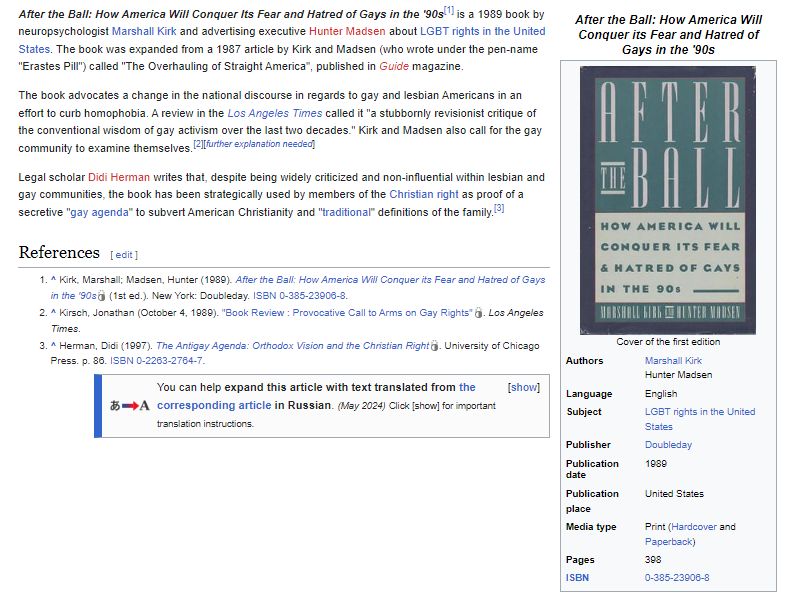Click the lock icon after The Antigay Agenda
Screen dimensions: 803x596
click(x=435, y=346)
